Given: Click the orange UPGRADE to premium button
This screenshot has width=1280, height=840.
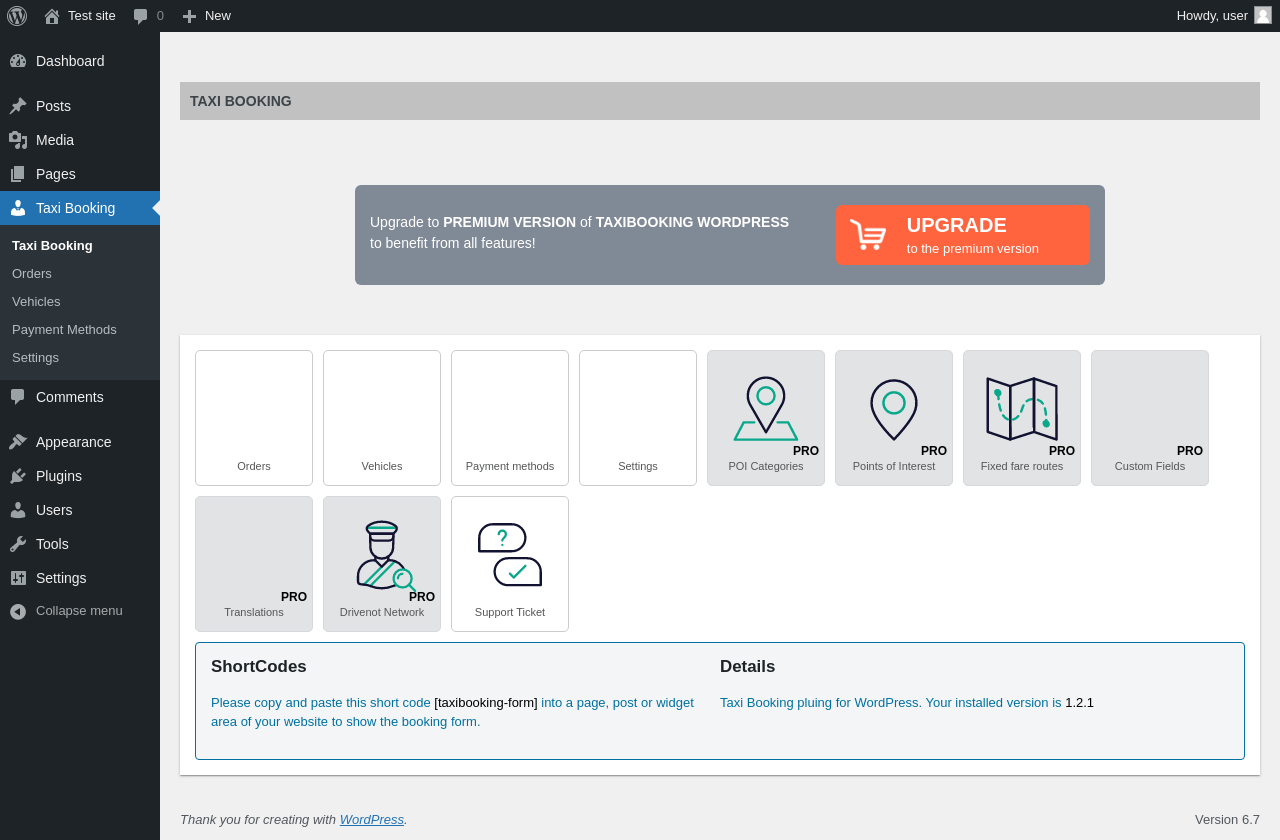Looking at the screenshot, I should tap(962, 235).
